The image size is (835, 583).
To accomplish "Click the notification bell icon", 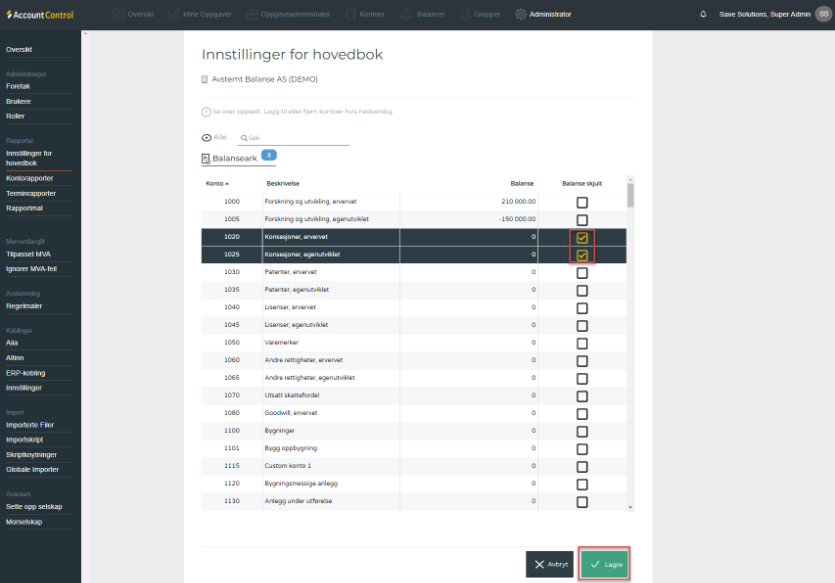I will click(703, 14).
